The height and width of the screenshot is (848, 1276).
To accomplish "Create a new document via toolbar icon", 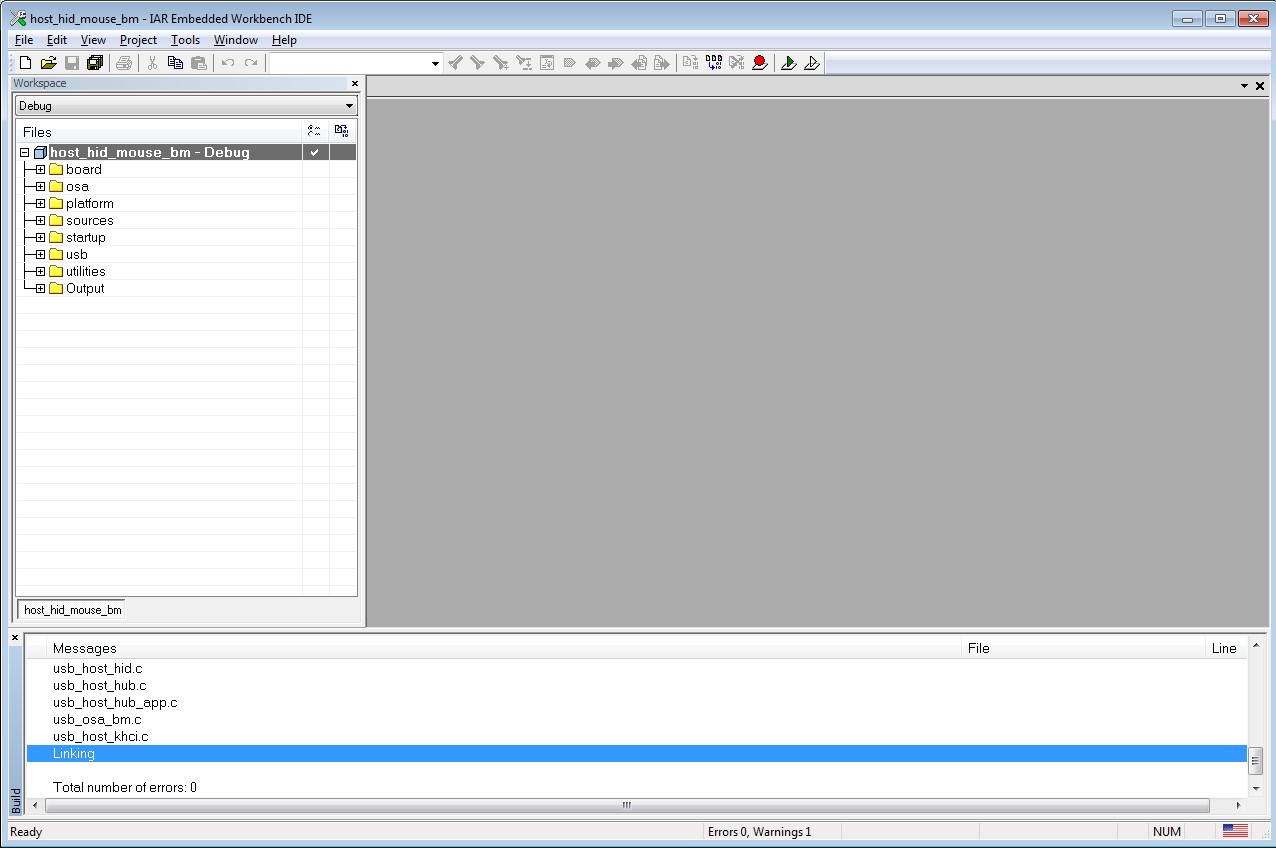I will (x=26, y=63).
